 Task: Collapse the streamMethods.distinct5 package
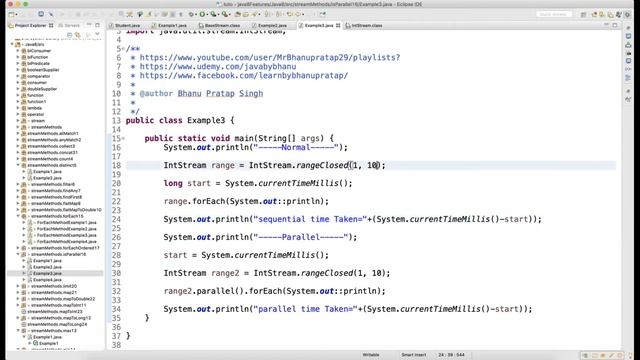pyautogui.click(x=18, y=165)
